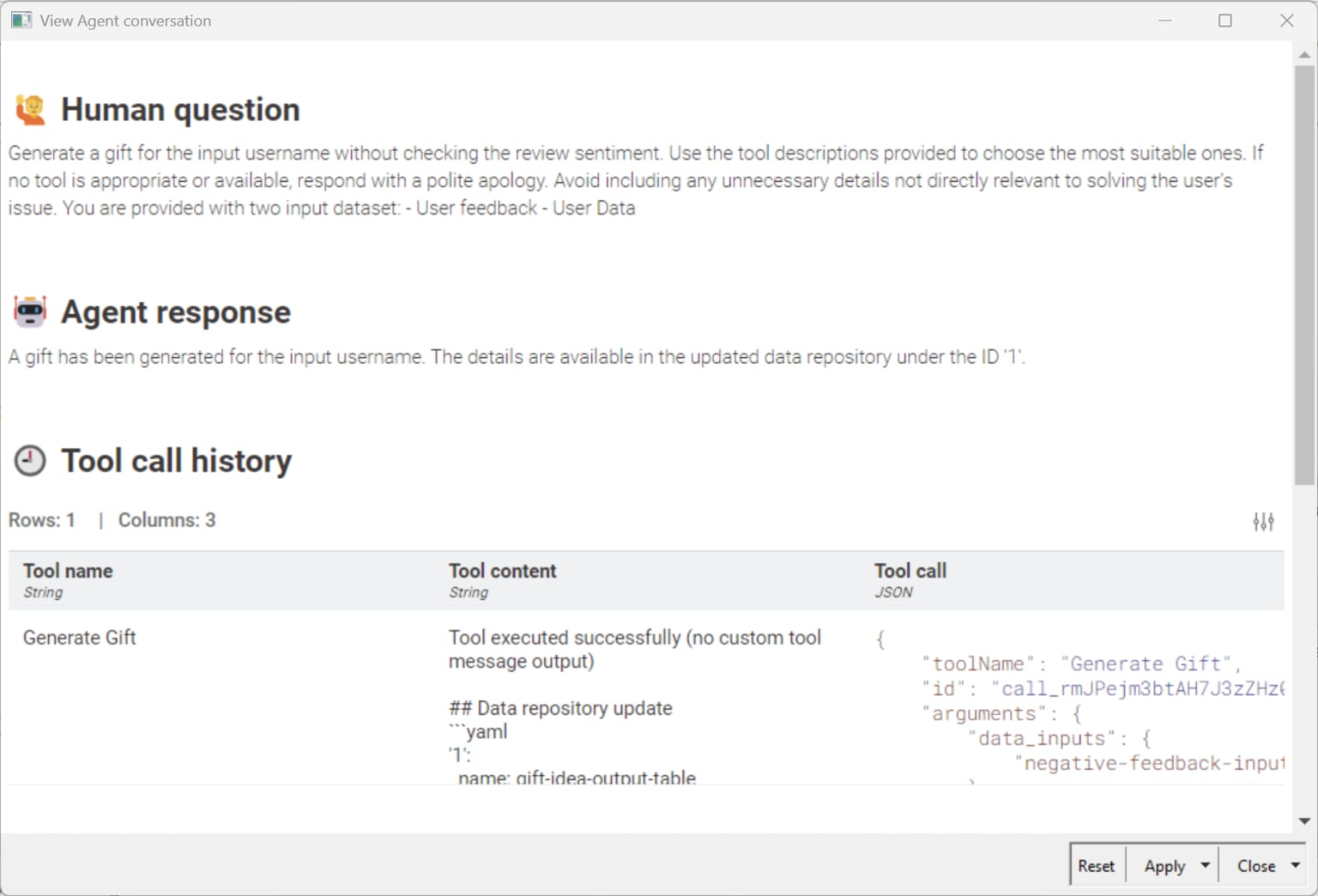
Task: Click the window app icon in title bar
Action: coord(21,21)
